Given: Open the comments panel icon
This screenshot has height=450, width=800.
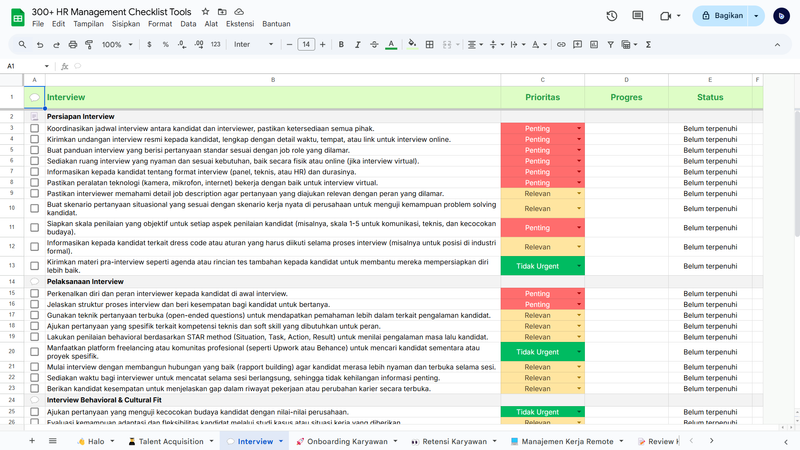Looking at the screenshot, I should (638, 16).
